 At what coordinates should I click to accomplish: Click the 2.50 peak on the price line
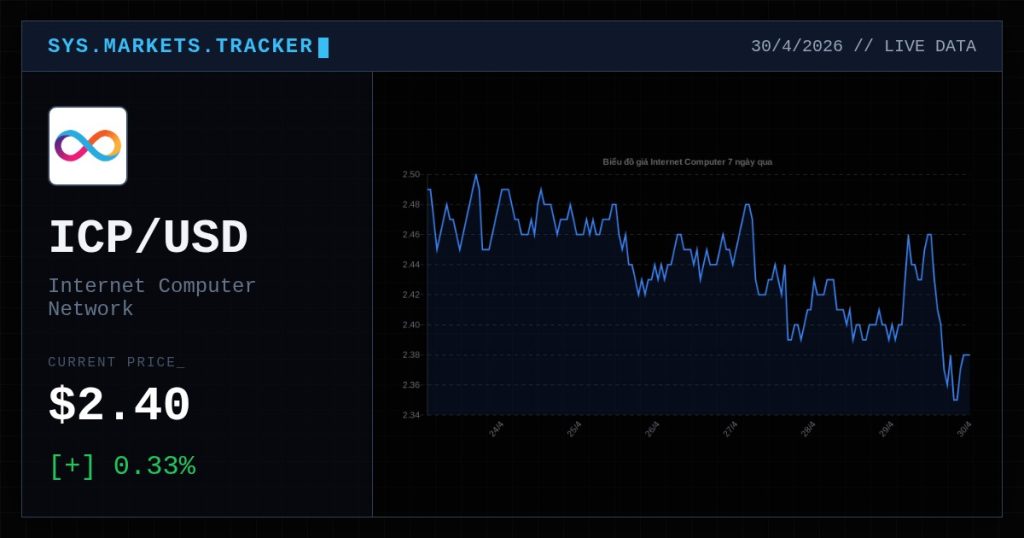pos(475,175)
